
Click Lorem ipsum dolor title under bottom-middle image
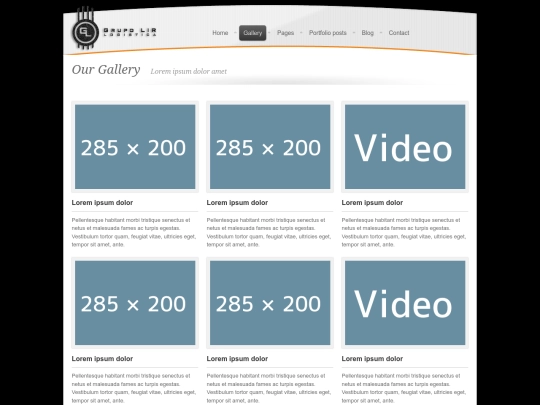tap(237, 359)
